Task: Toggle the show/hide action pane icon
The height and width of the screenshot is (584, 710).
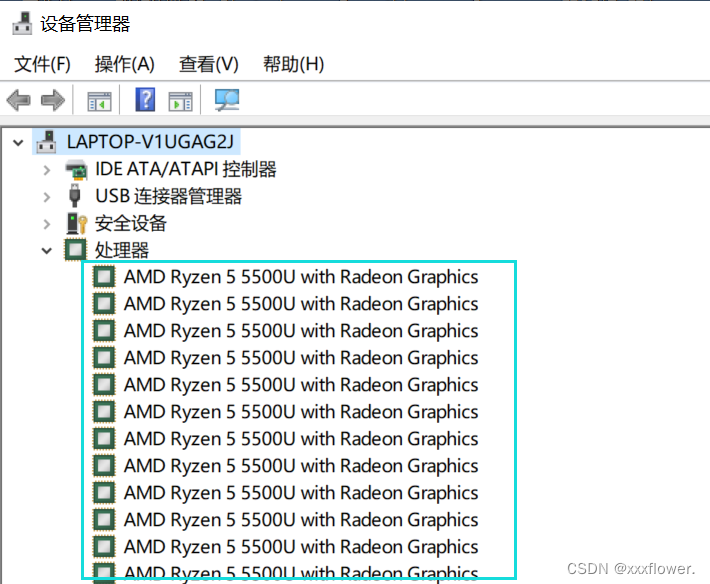Action: (x=180, y=101)
